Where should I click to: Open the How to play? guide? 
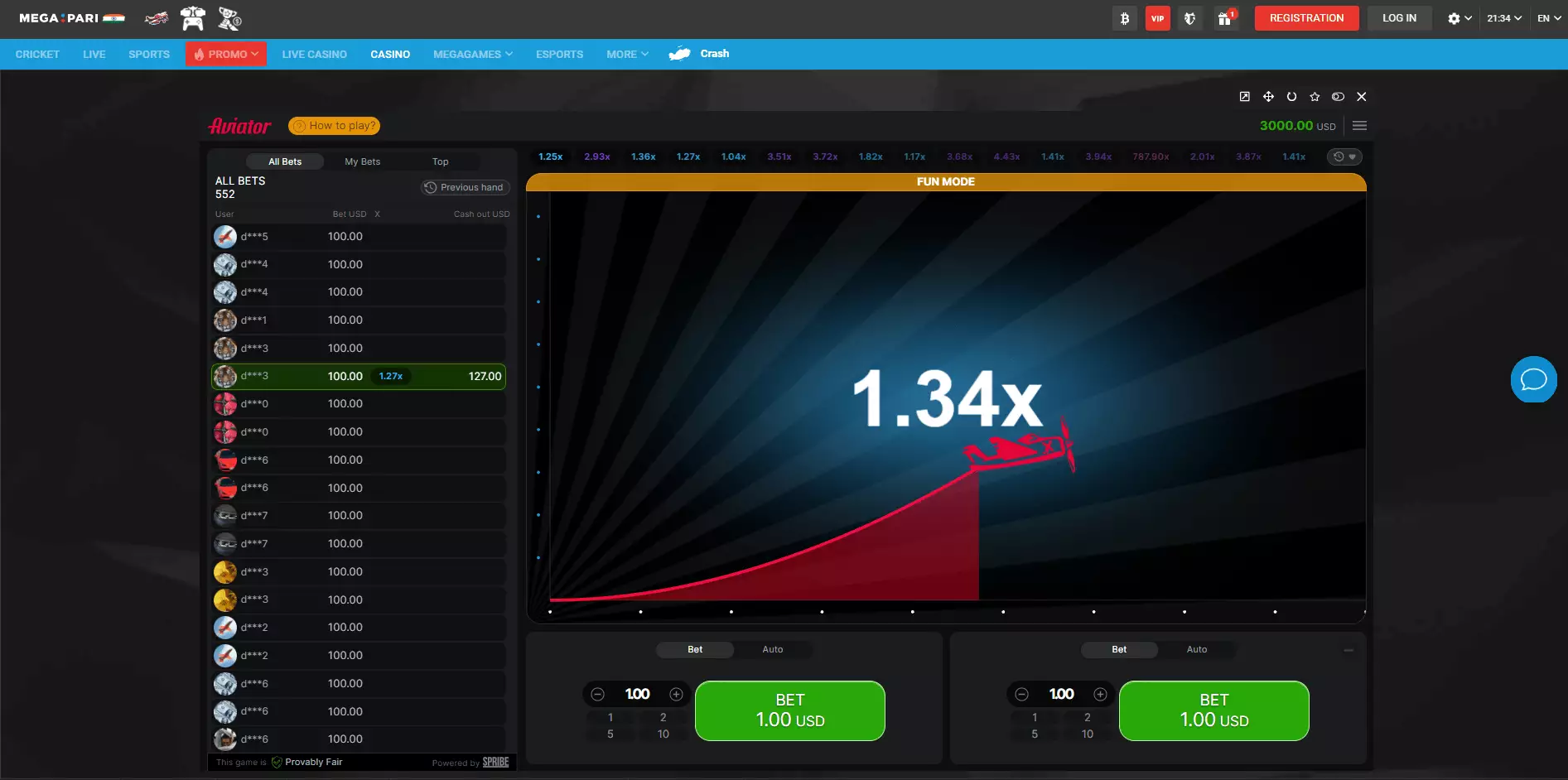tap(335, 126)
